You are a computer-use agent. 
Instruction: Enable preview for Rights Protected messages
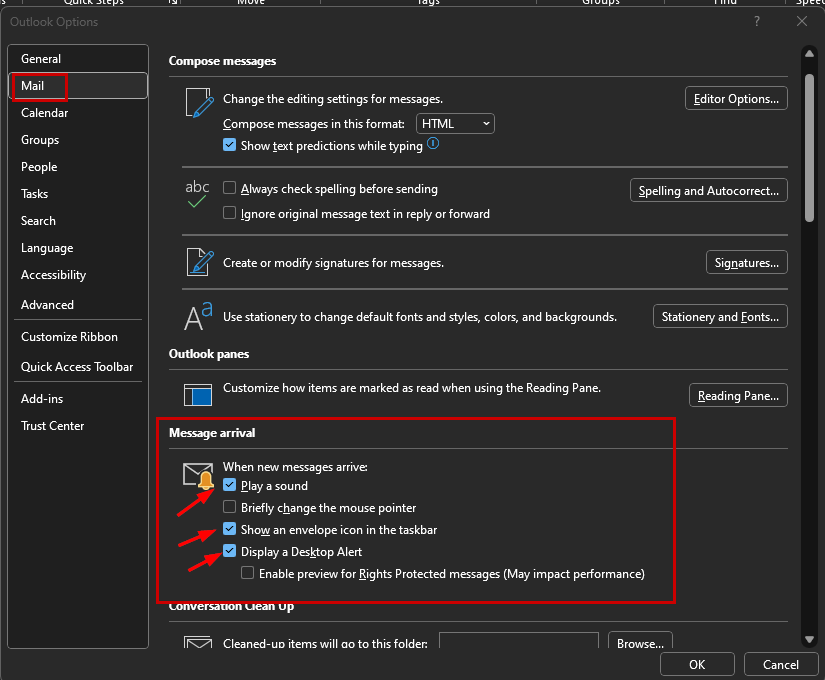246,572
